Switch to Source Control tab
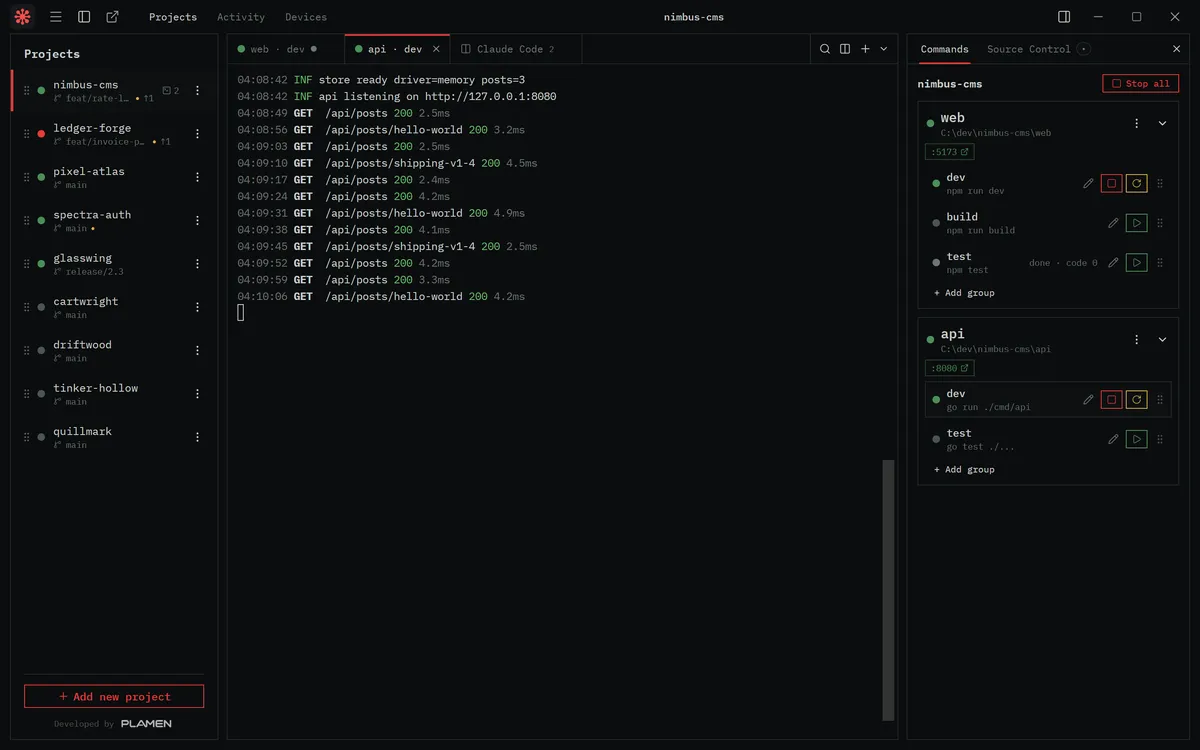The image size is (1200, 750). tap(1029, 49)
